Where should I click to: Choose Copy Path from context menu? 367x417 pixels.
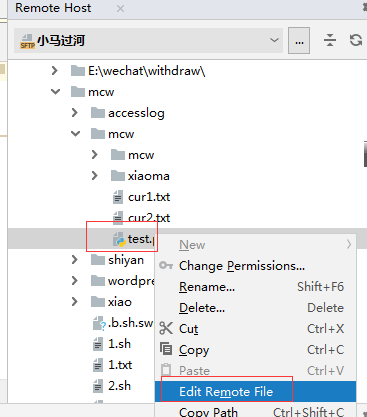255,411
